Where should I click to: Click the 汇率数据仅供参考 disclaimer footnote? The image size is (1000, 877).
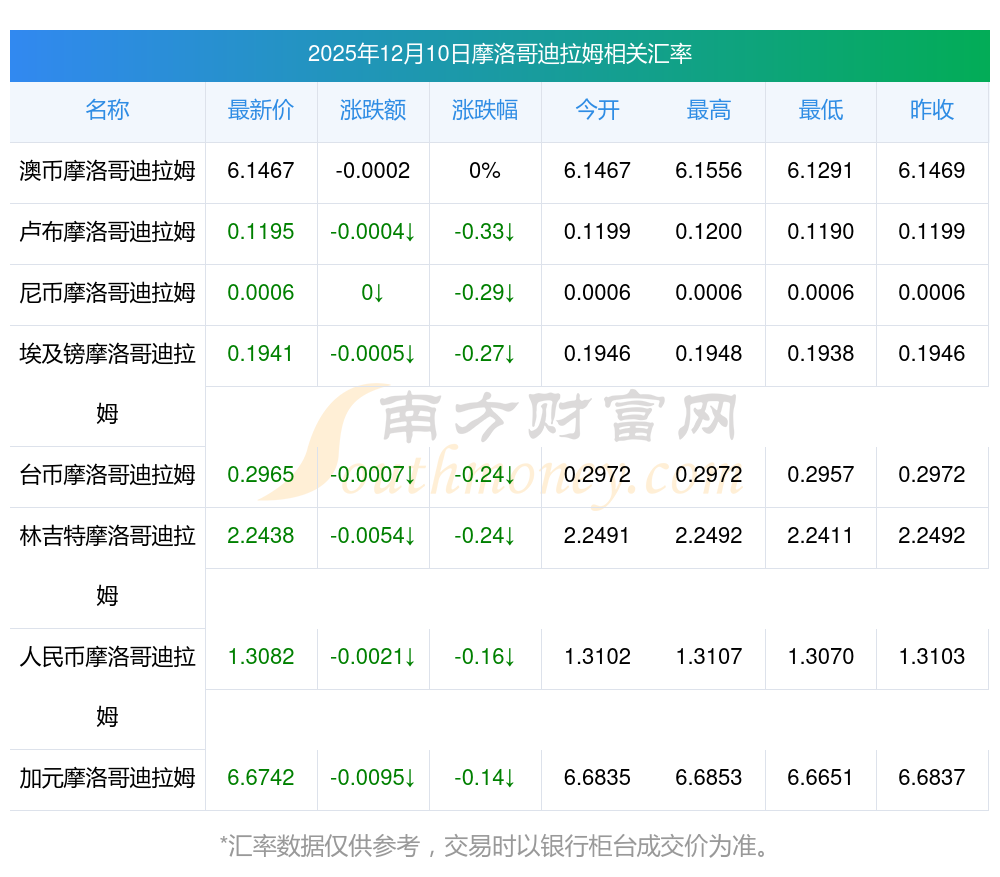pos(499,847)
